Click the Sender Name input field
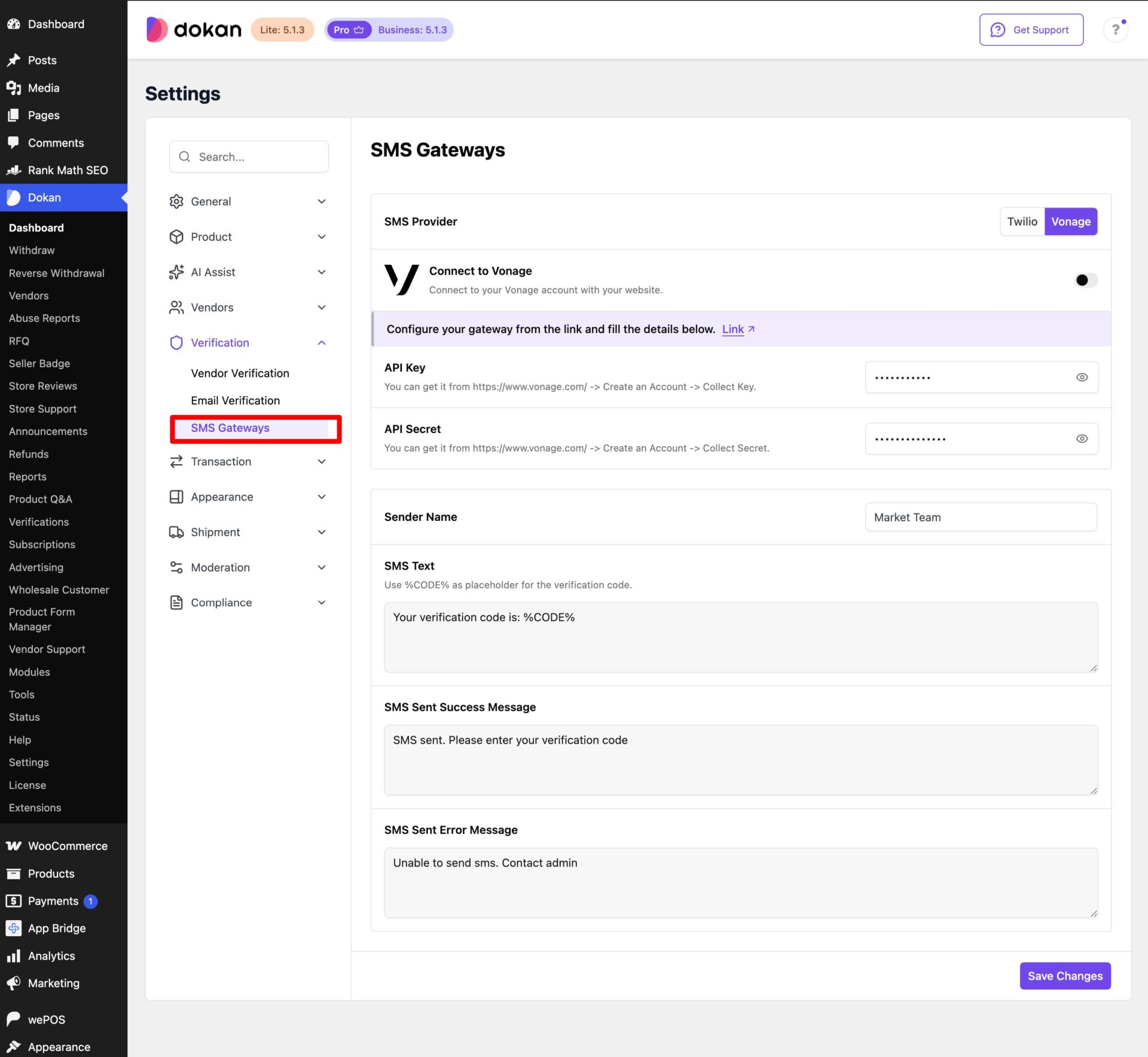The width and height of the screenshot is (1148, 1057). click(x=981, y=517)
